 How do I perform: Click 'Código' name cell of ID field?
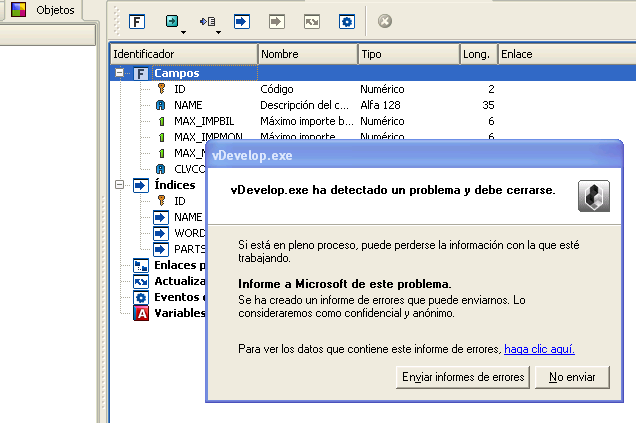point(277,89)
